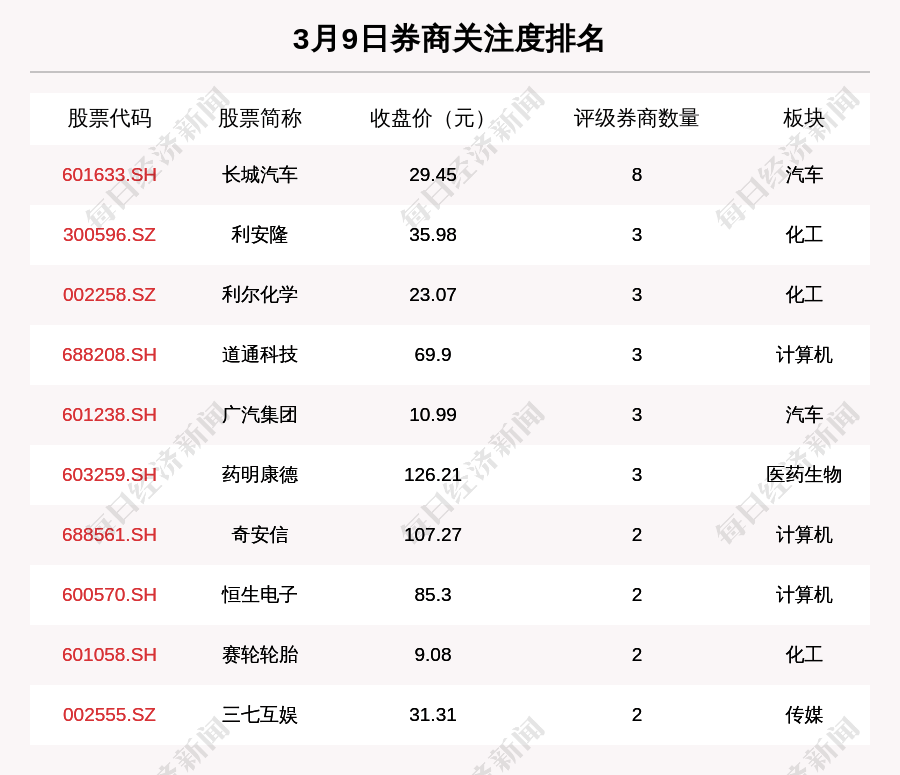
Task: Click sector 汽车 in 长城汽车 row
Action: pos(804,175)
